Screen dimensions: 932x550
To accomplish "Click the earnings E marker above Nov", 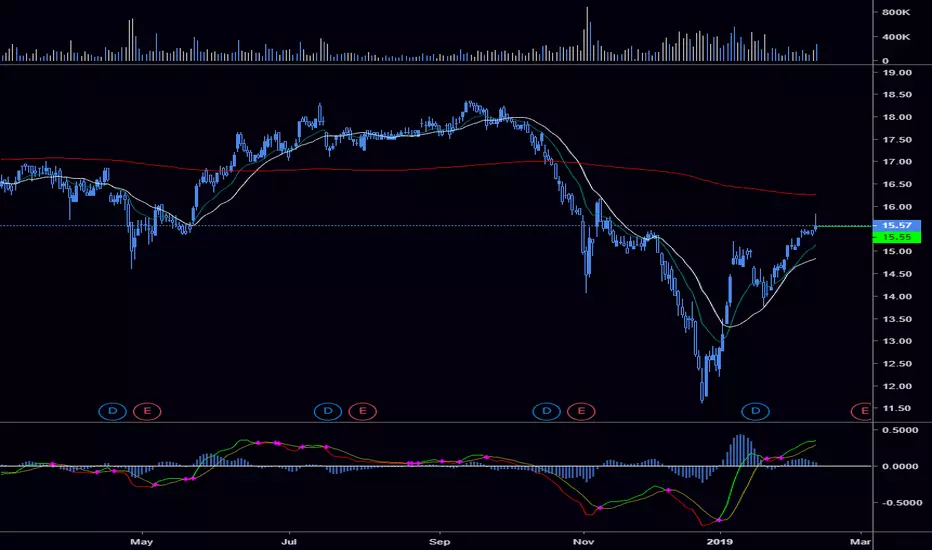I will 581,411.
